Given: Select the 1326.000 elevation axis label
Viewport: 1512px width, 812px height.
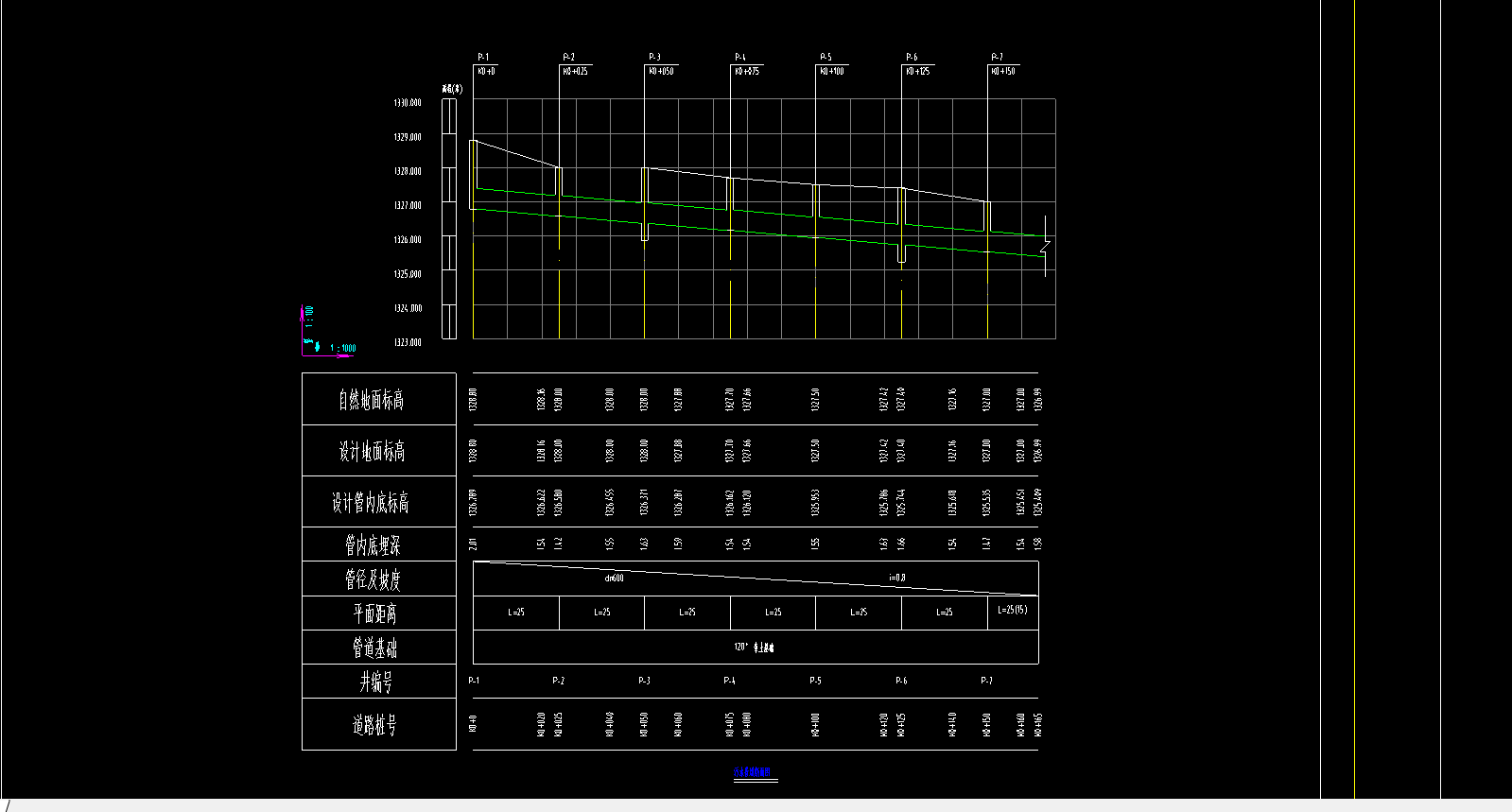Looking at the screenshot, I should coord(408,239).
